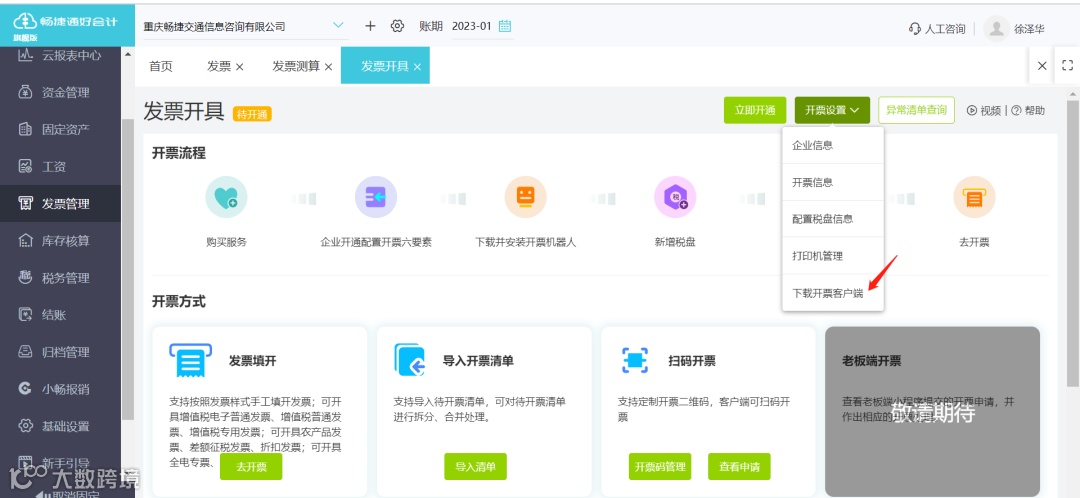Click the sidebar scrollbar up arrow
Image resolution: width=1080 pixels, height=498 pixels.
click(x=128, y=54)
